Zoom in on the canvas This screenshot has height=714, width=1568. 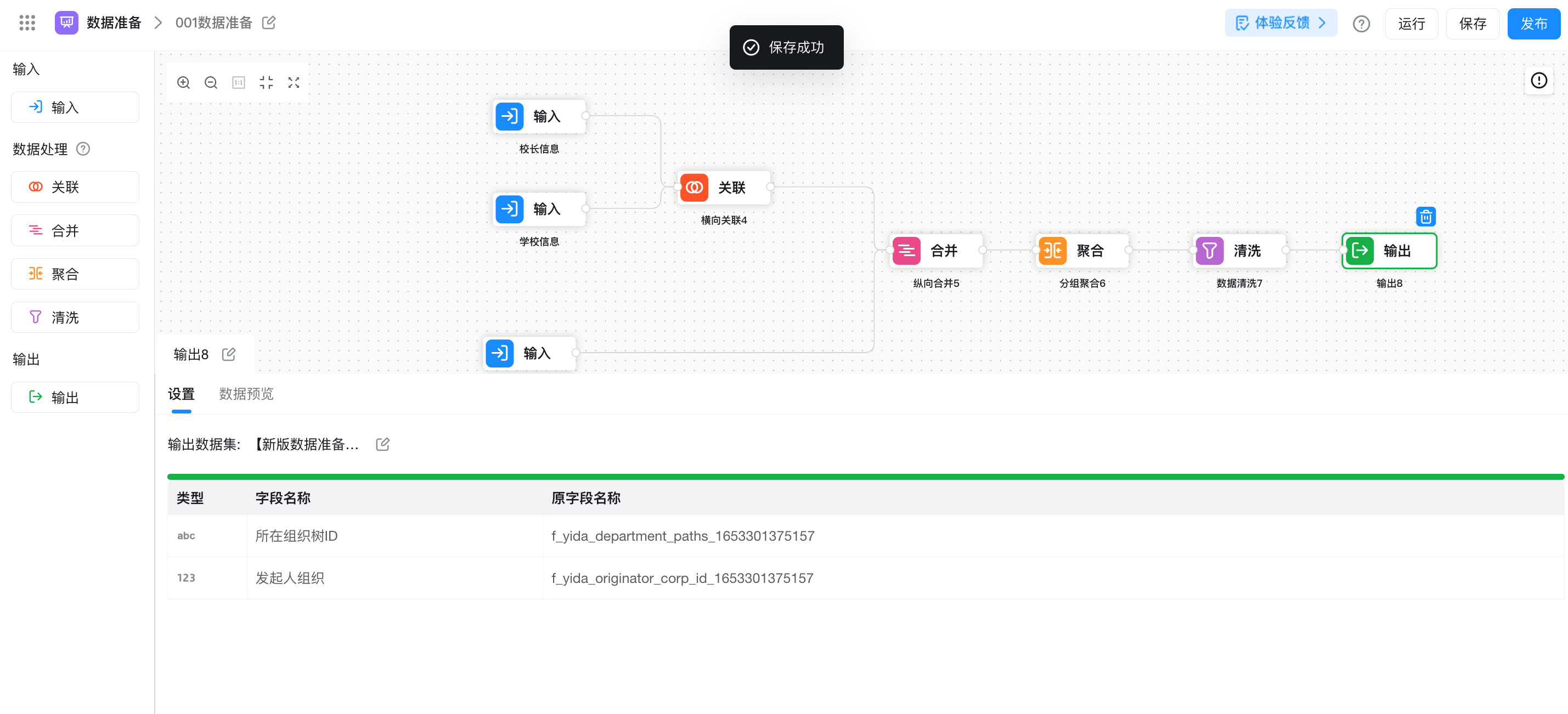coord(183,83)
